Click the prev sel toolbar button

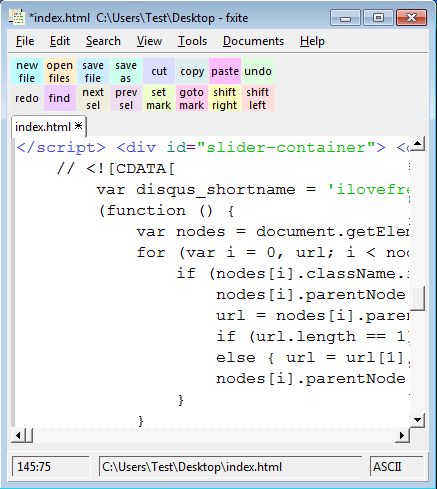(126, 98)
